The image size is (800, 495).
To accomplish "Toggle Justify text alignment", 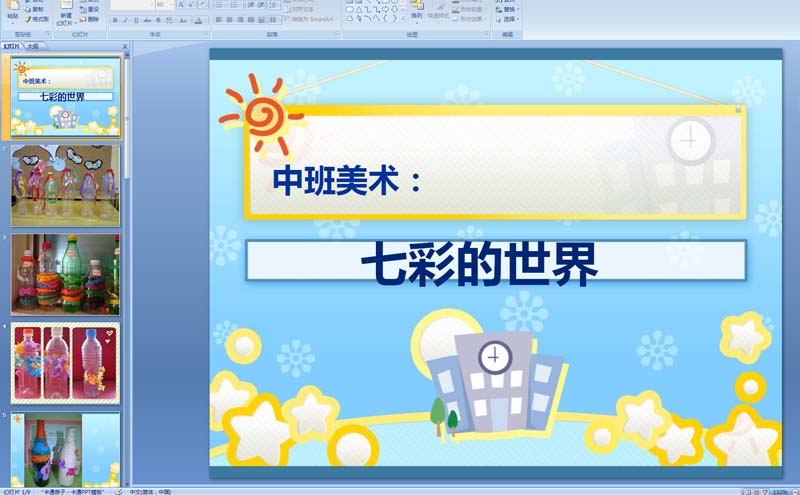I will point(251,19).
